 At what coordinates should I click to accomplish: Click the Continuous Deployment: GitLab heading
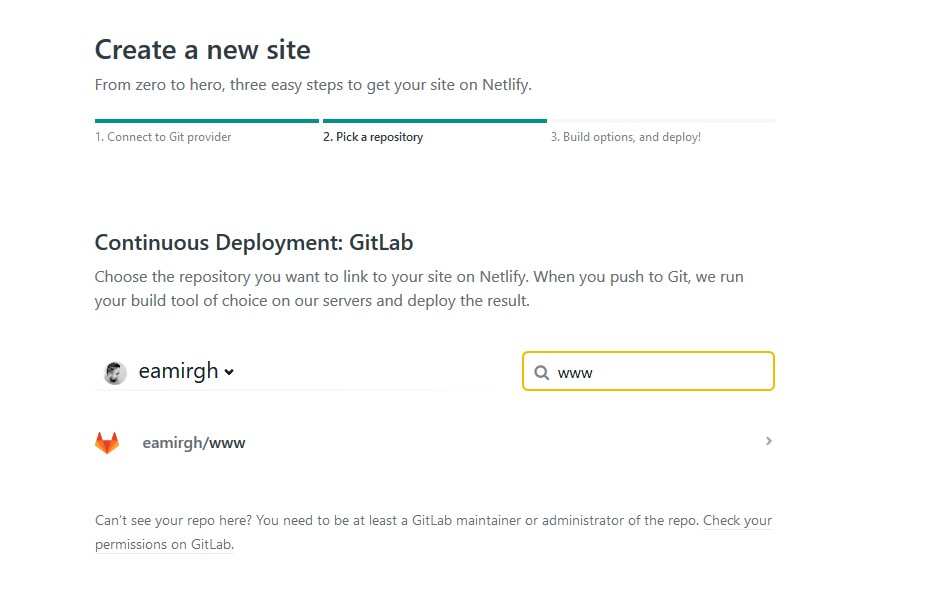coord(253,242)
